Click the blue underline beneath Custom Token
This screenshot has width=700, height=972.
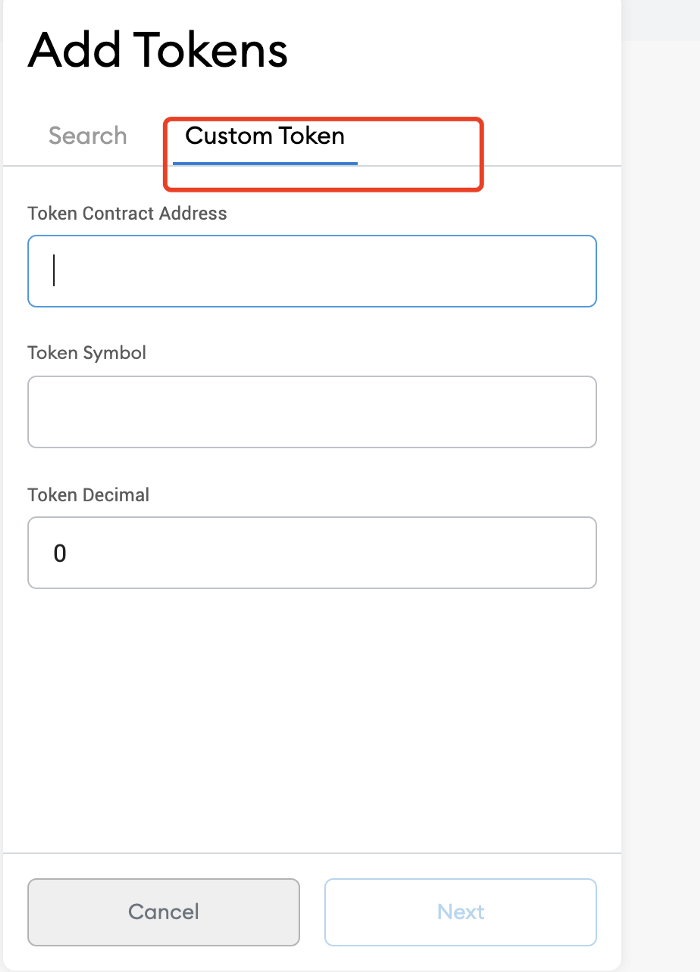point(265,163)
